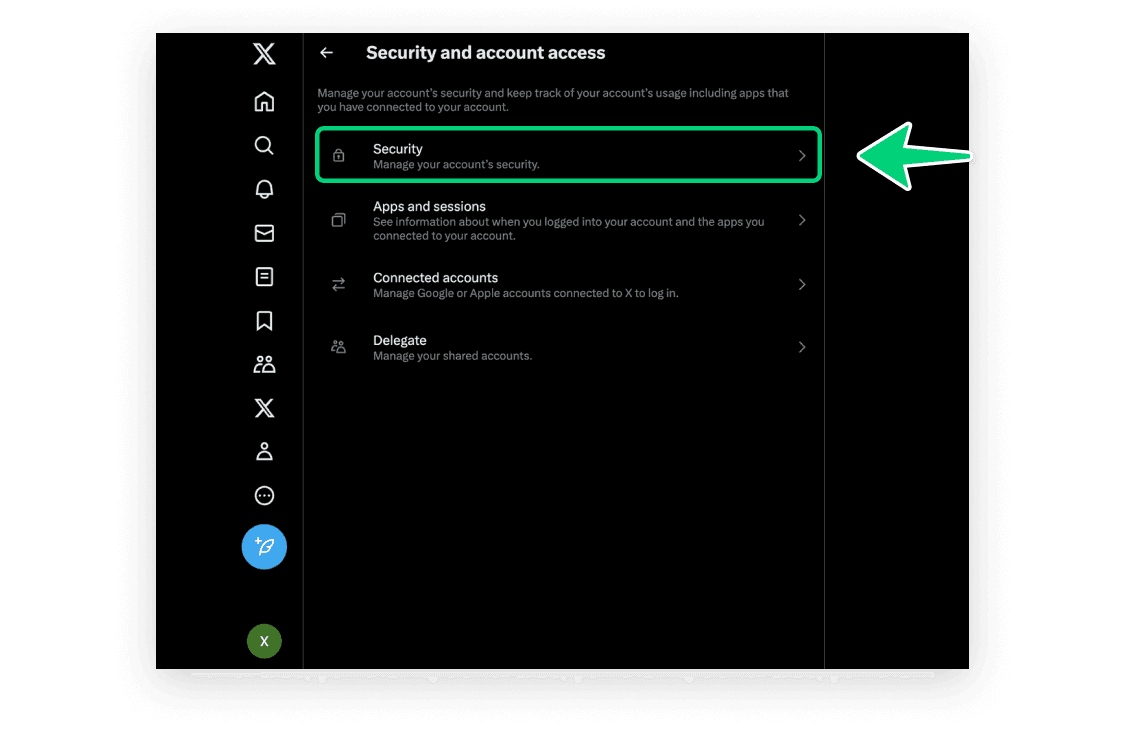Expand the Connected accounts chevron
This screenshot has width=1125, height=735.
(x=801, y=285)
